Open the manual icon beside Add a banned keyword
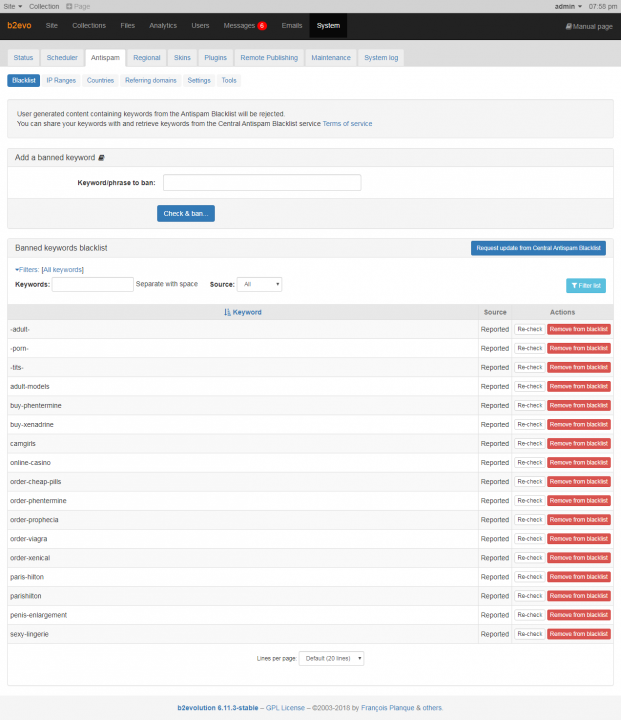This screenshot has height=720, width=621. [102, 158]
